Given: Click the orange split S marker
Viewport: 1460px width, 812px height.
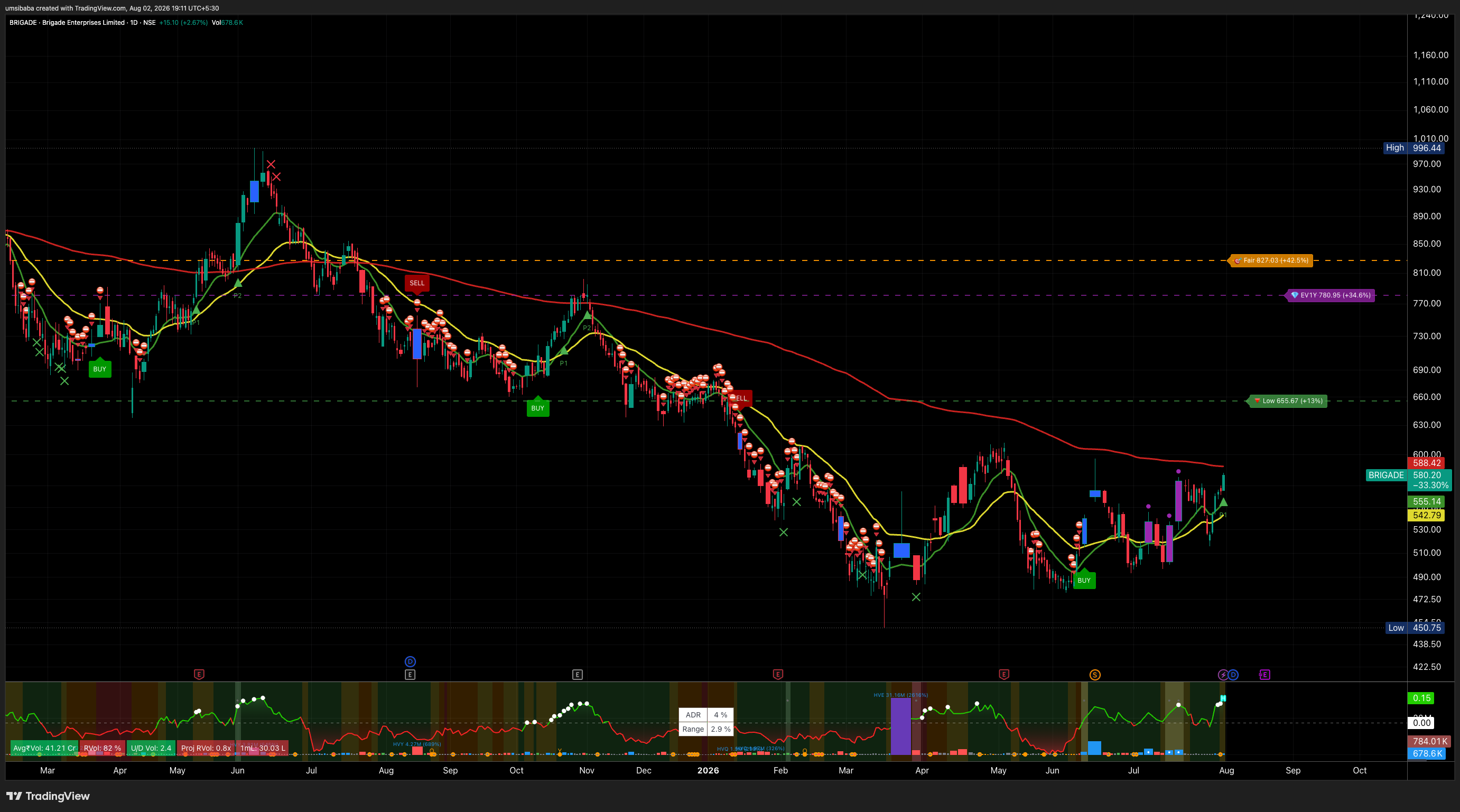Looking at the screenshot, I should [1095, 674].
